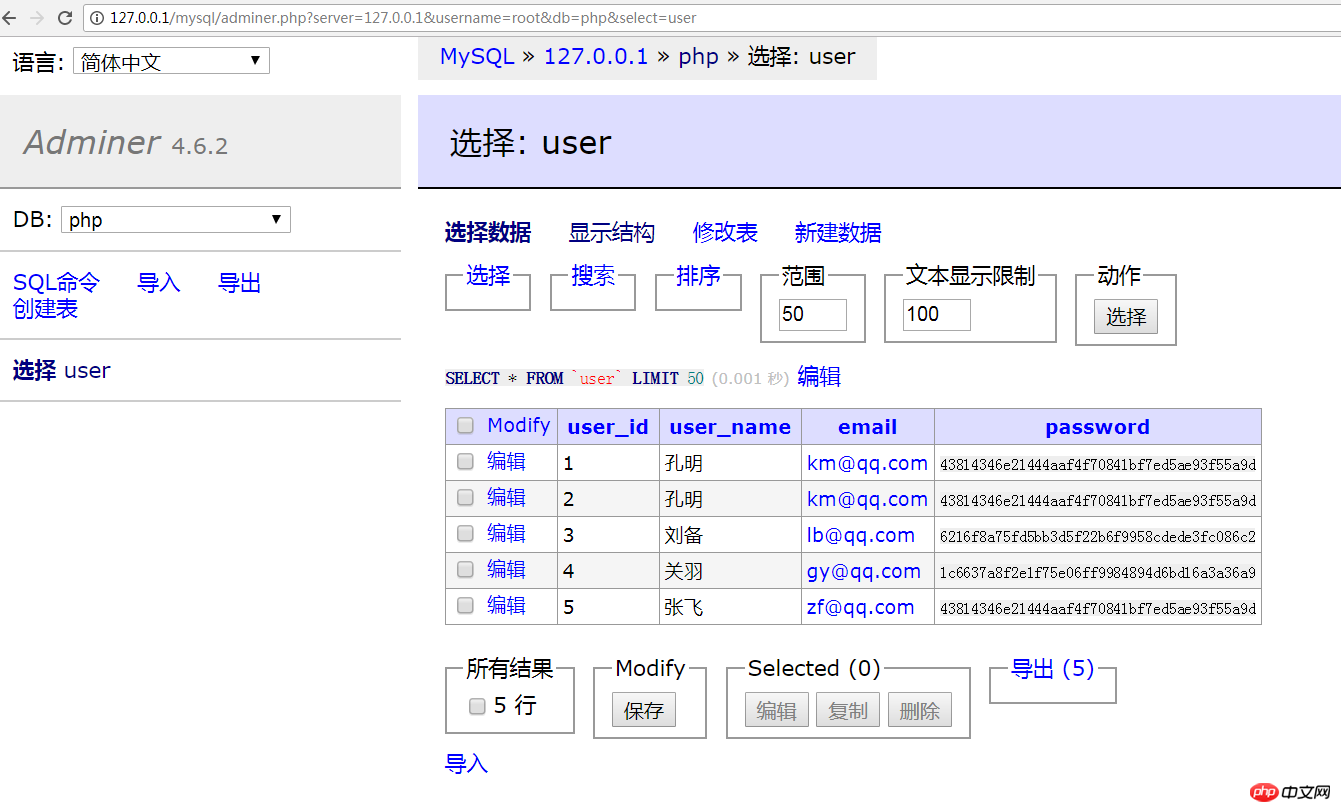Click the address bar URL

(x=403, y=18)
